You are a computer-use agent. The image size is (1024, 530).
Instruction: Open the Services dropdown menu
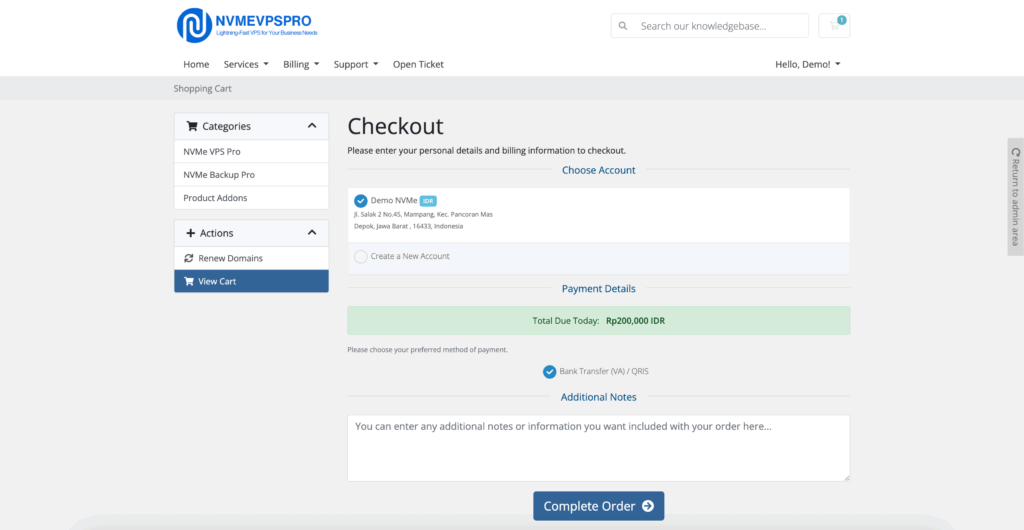[246, 64]
